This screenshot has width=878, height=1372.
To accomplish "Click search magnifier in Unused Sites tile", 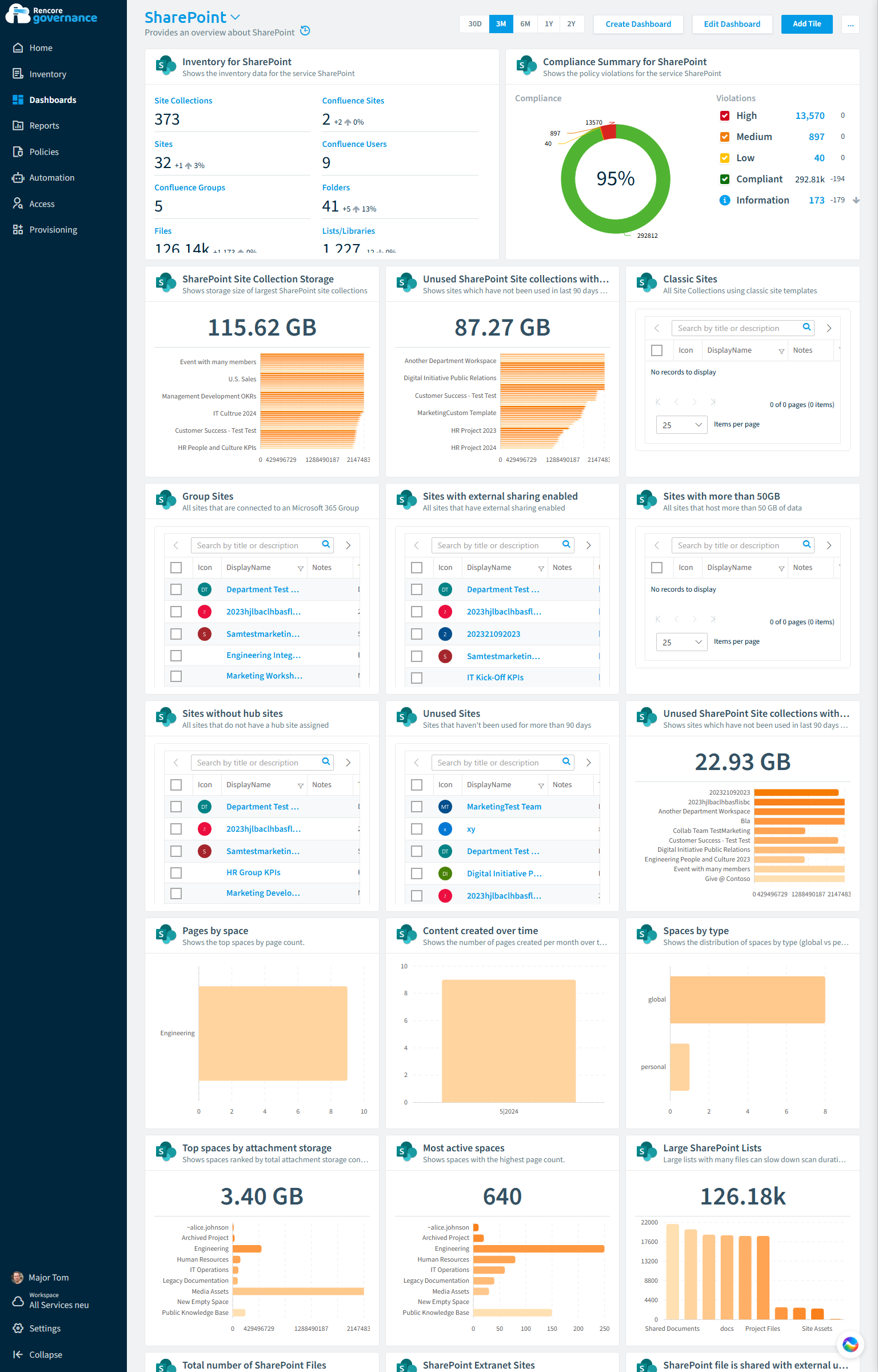I will (566, 762).
